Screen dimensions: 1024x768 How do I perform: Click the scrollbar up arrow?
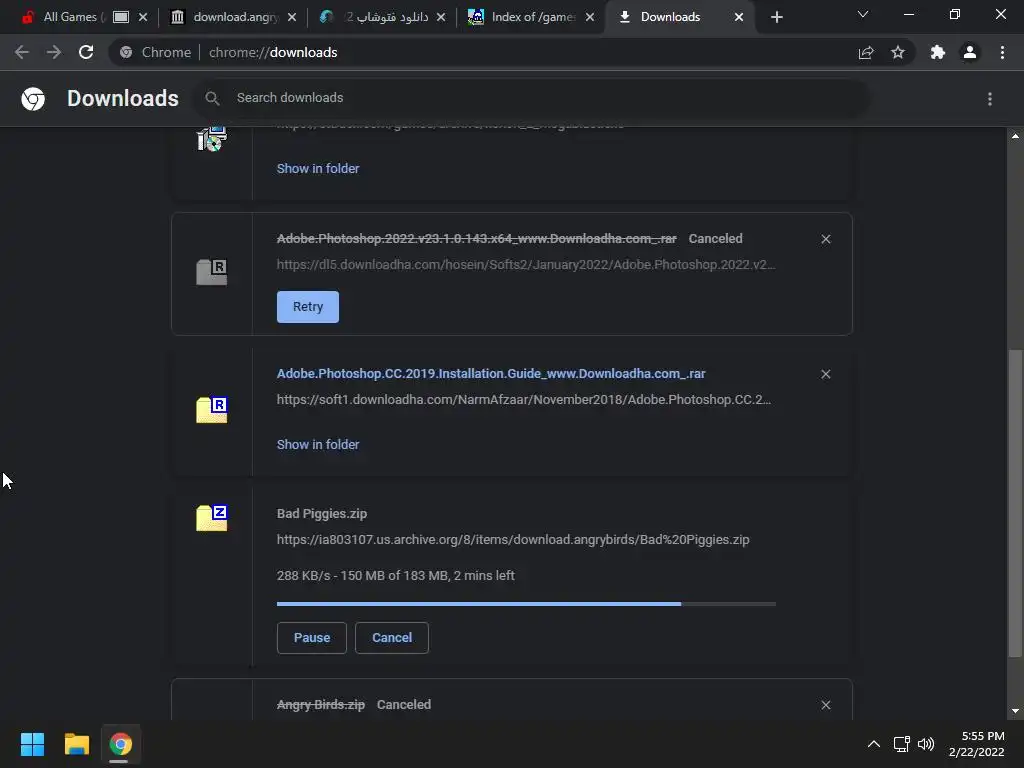(x=1015, y=136)
